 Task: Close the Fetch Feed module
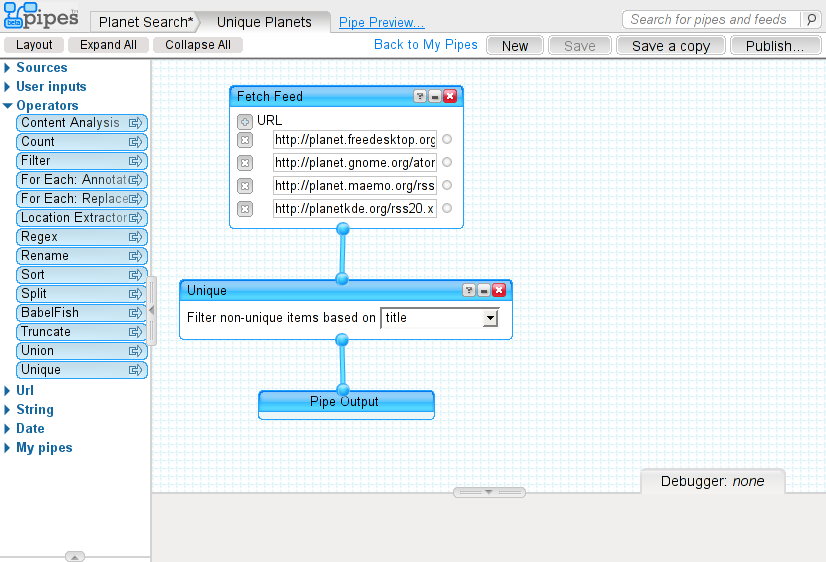450,96
